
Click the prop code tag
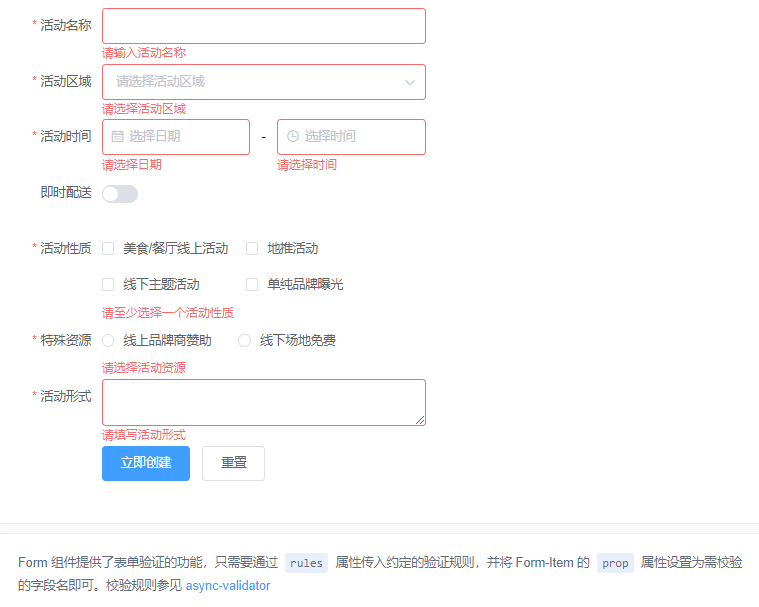pos(615,563)
